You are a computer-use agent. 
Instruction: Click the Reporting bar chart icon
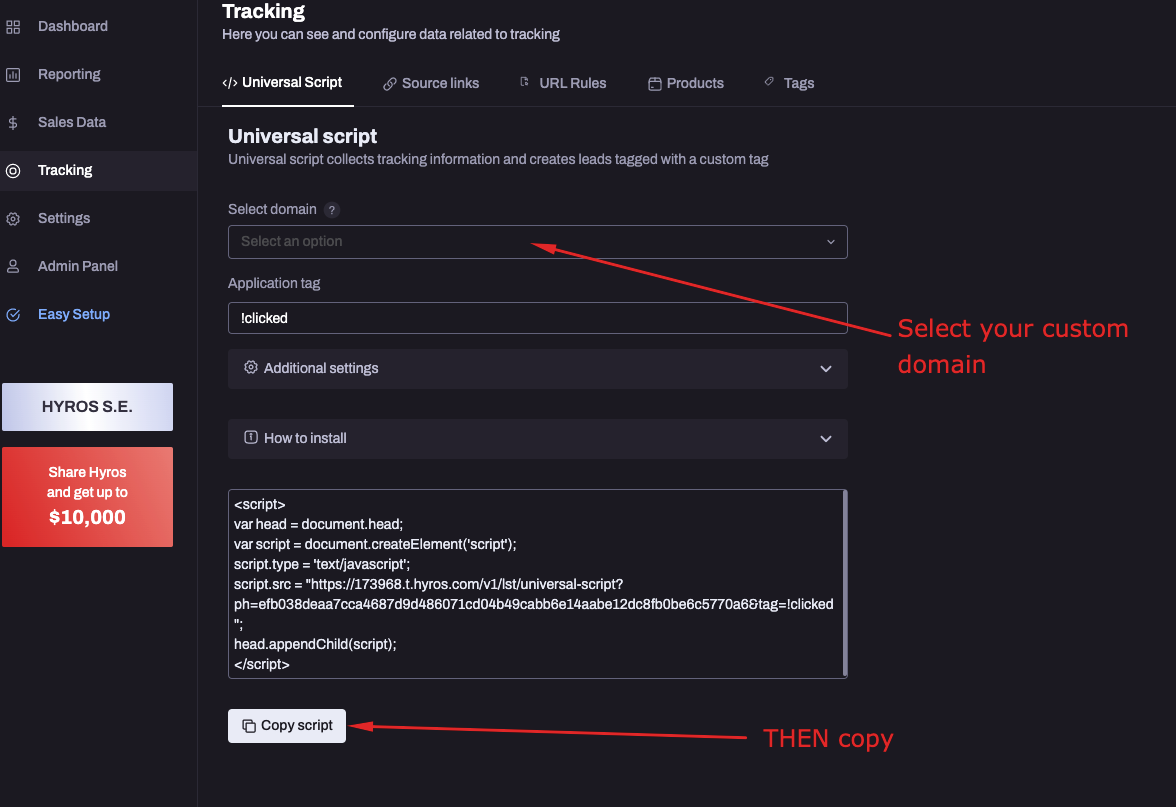pyautogui.click(x=14, y=74)
